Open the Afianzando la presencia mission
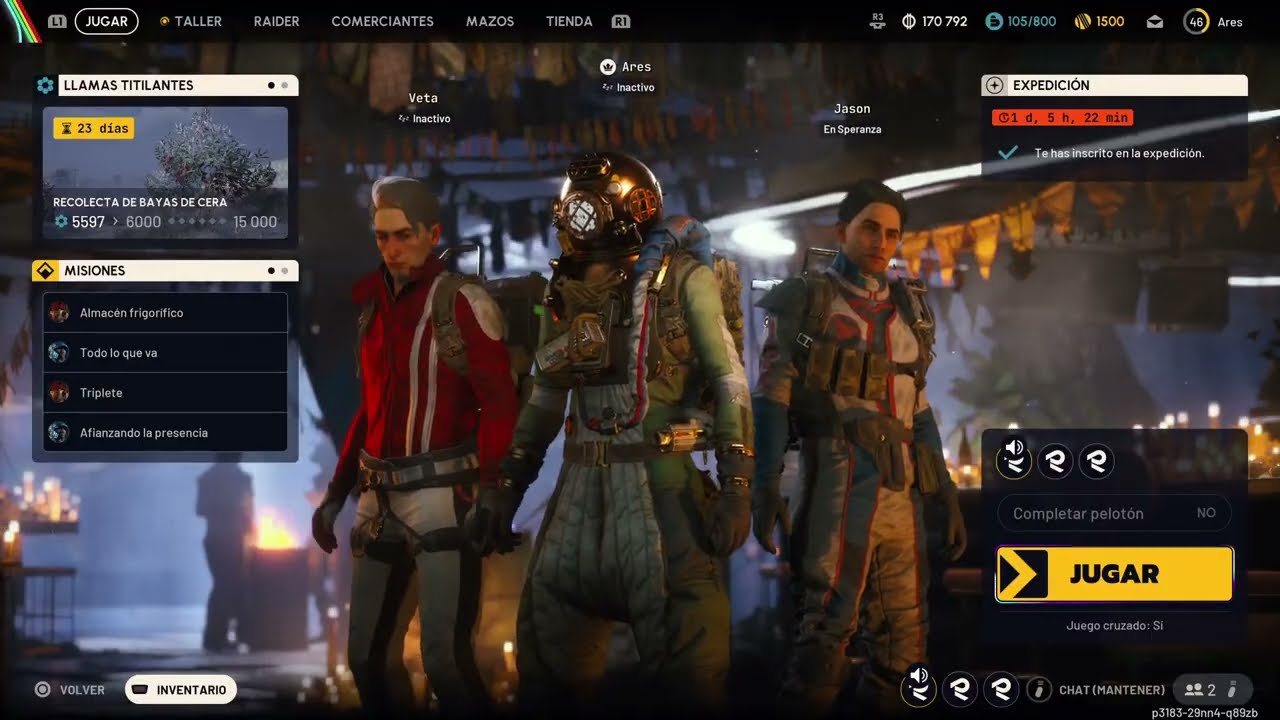The height and width of the screenshot is (720, 1280). pos(165,433)
